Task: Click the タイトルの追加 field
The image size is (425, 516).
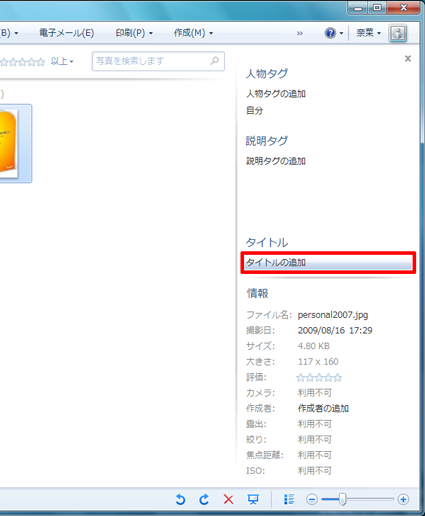Action: pos(328,263)
